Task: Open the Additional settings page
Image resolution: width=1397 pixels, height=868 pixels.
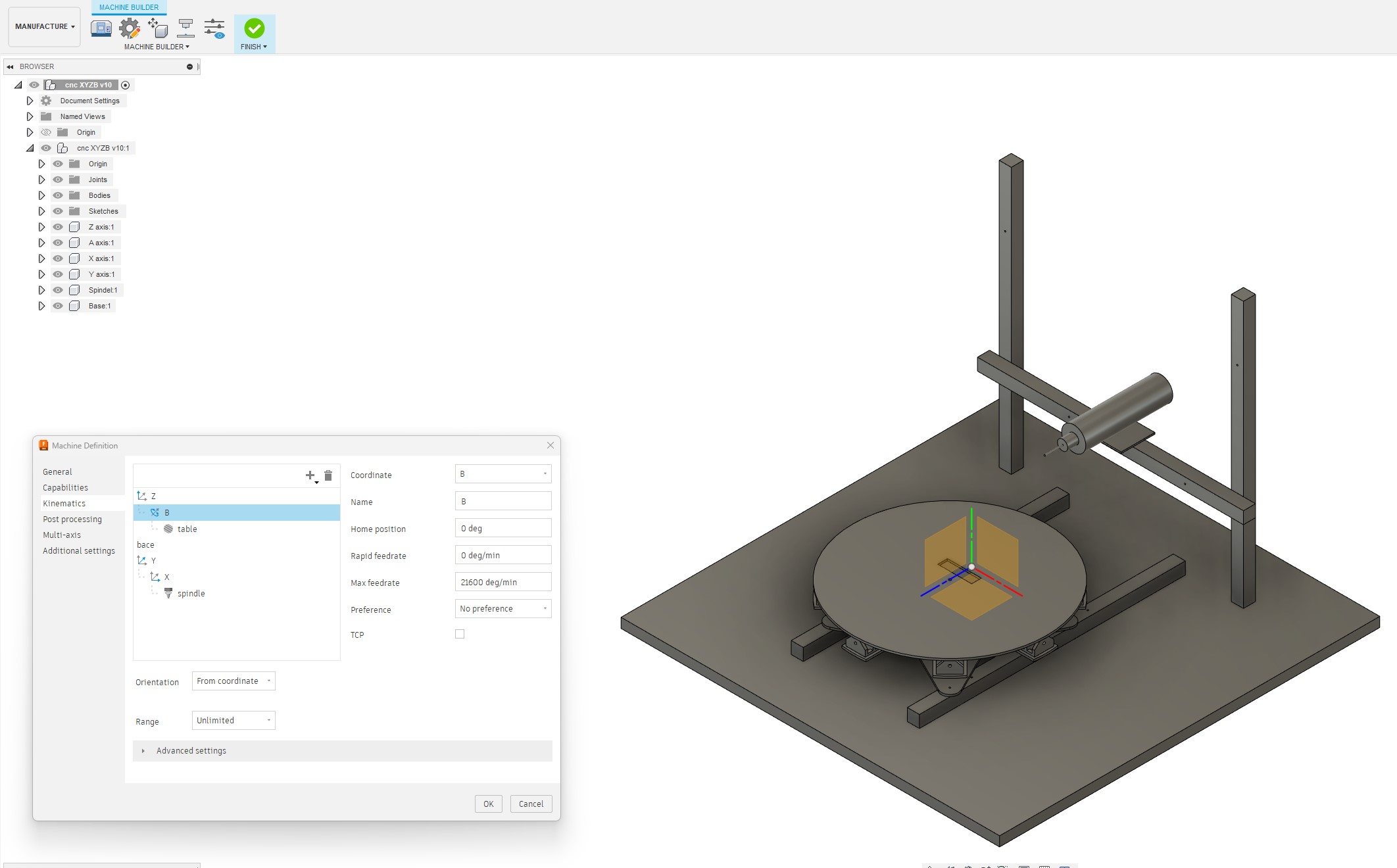Action: (x=79, y=551)
